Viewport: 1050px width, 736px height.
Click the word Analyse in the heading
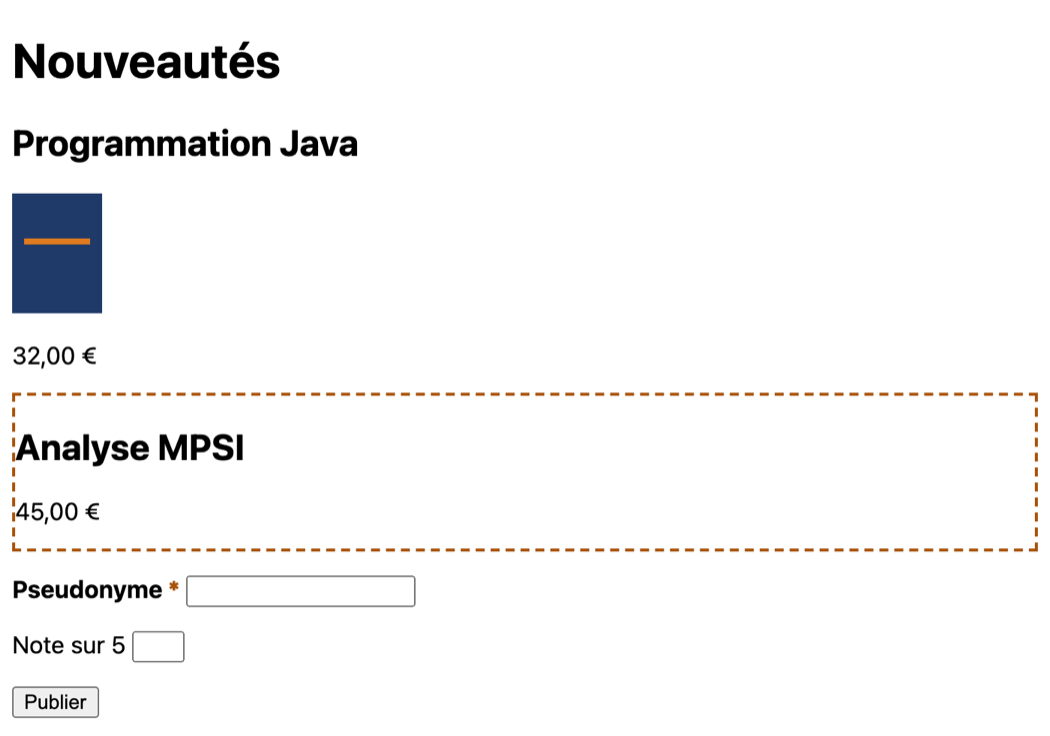coord(83,449)
